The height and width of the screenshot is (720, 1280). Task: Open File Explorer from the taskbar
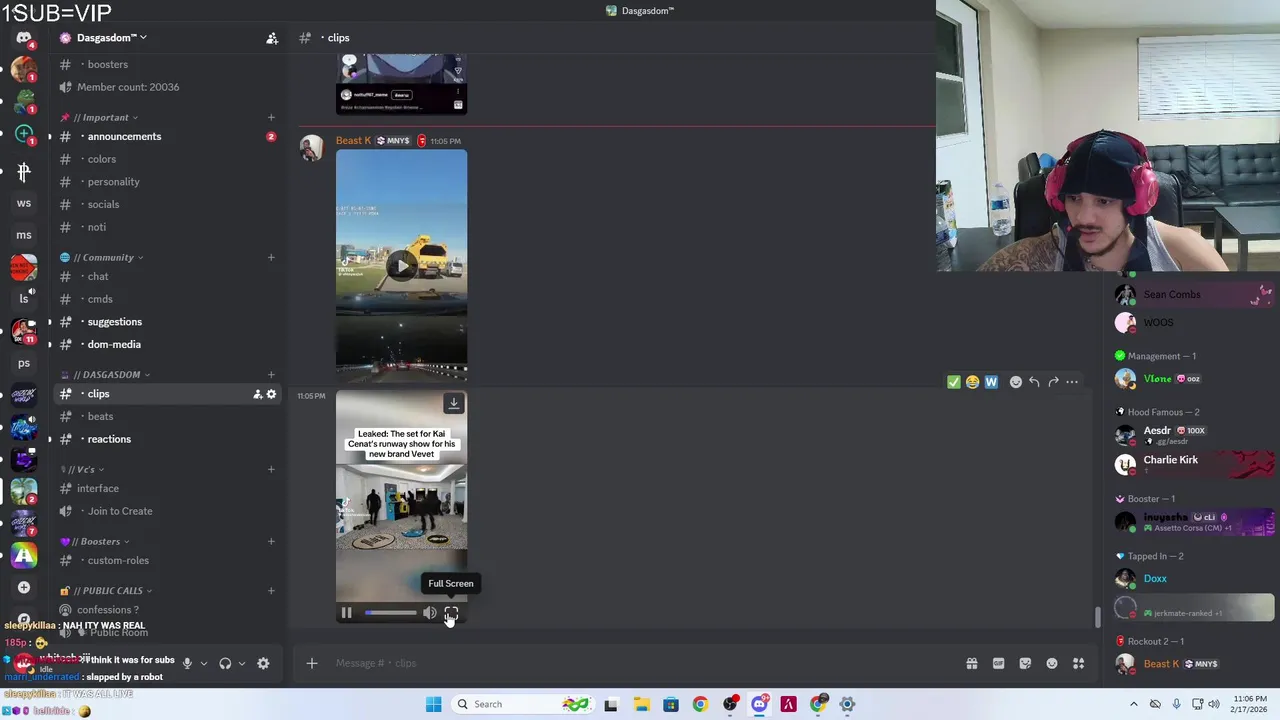point(641,704)
